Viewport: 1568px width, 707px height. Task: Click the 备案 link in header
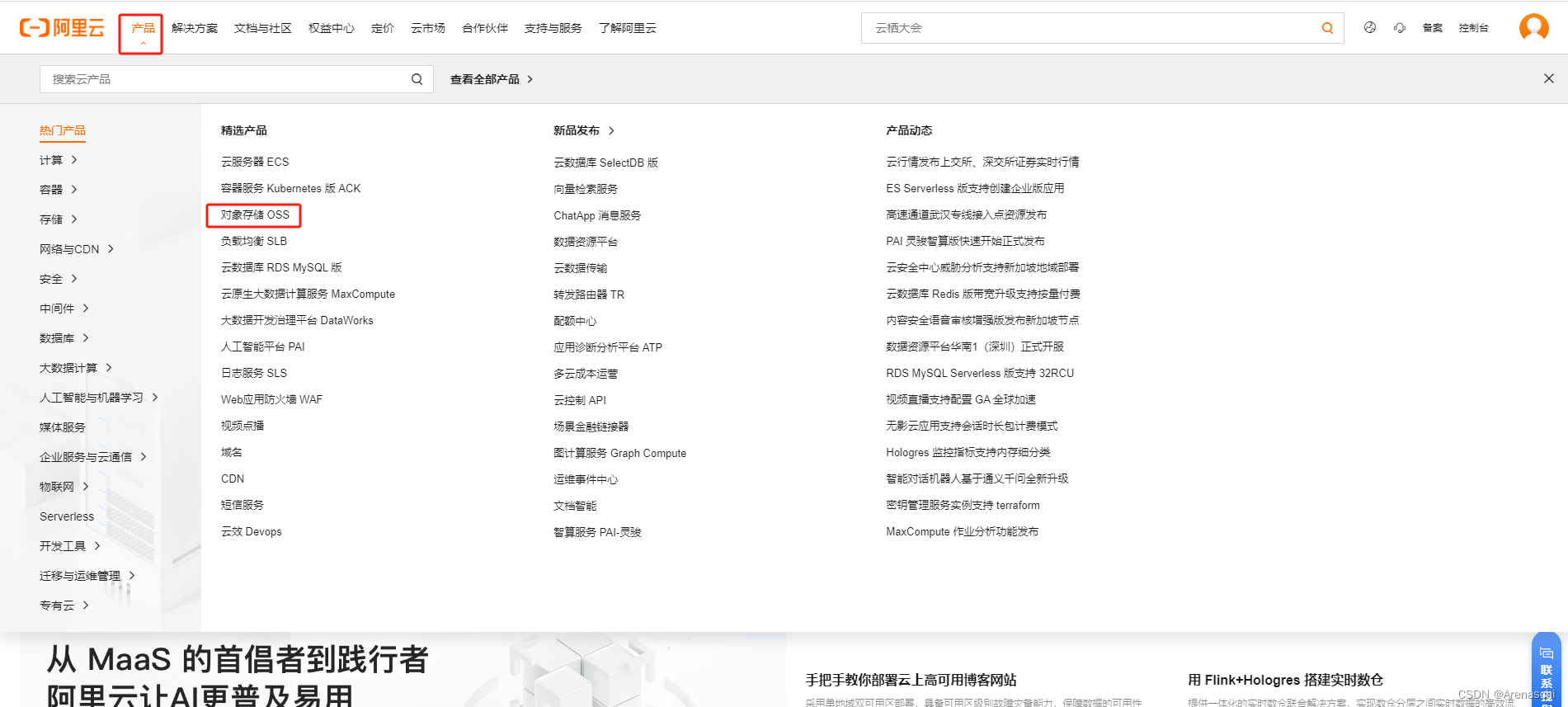click(1433, 28)
